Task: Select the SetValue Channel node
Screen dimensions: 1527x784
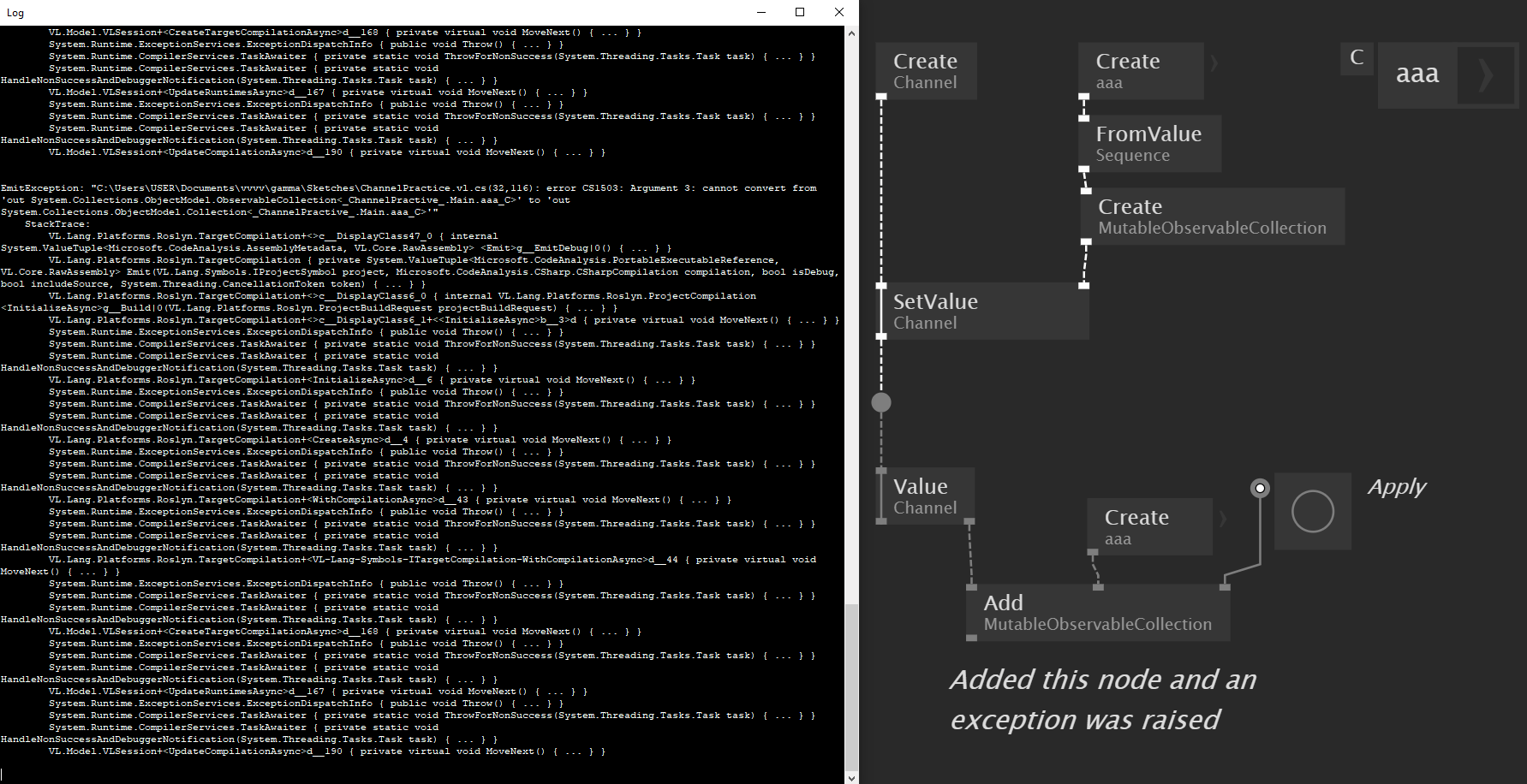Action: 982,312
